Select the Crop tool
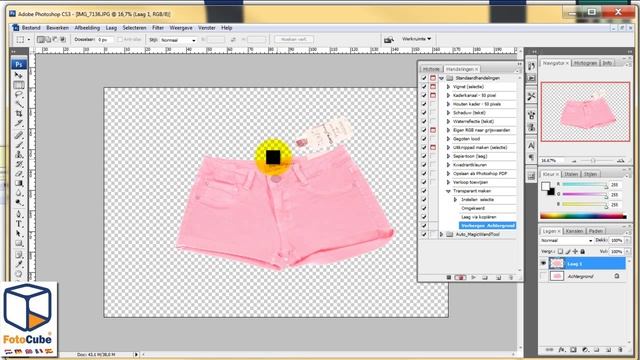Viewport: 640px width, 360px height. point(18,113)
